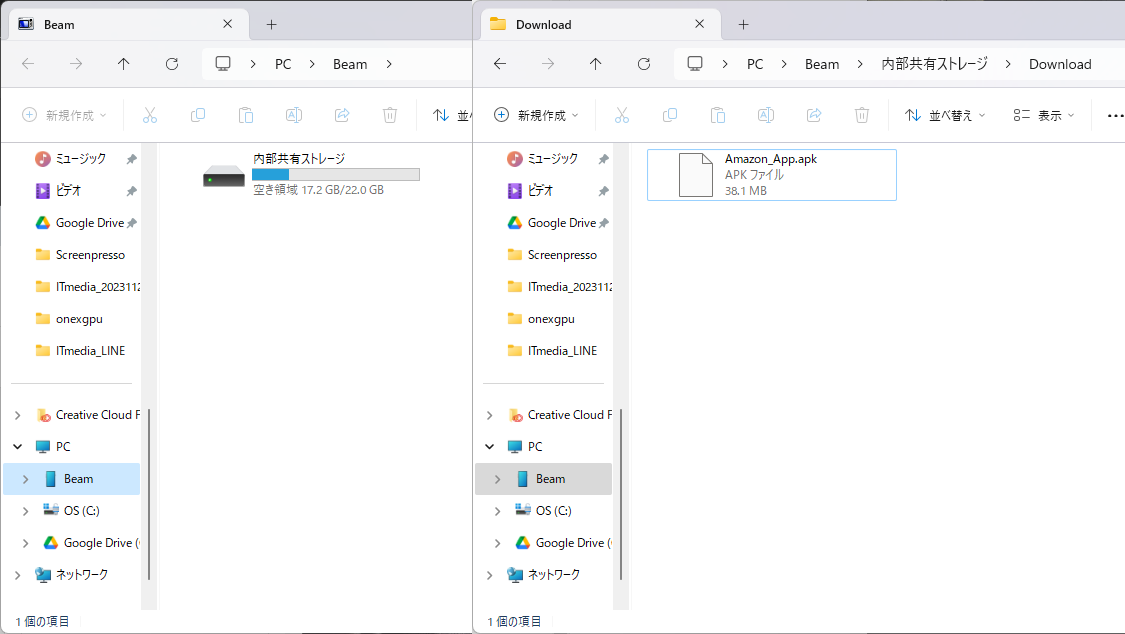Click Cut scissors icon in Beam window

[150, 115]
